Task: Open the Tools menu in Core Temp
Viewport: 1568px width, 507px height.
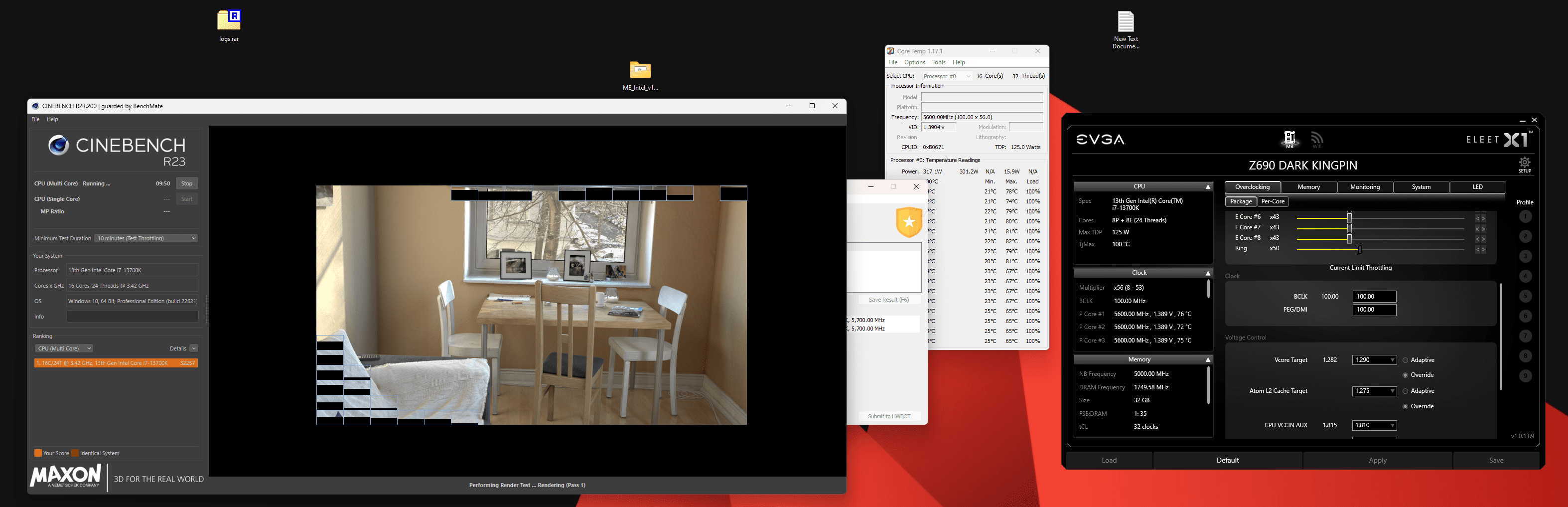Action: 939,63
